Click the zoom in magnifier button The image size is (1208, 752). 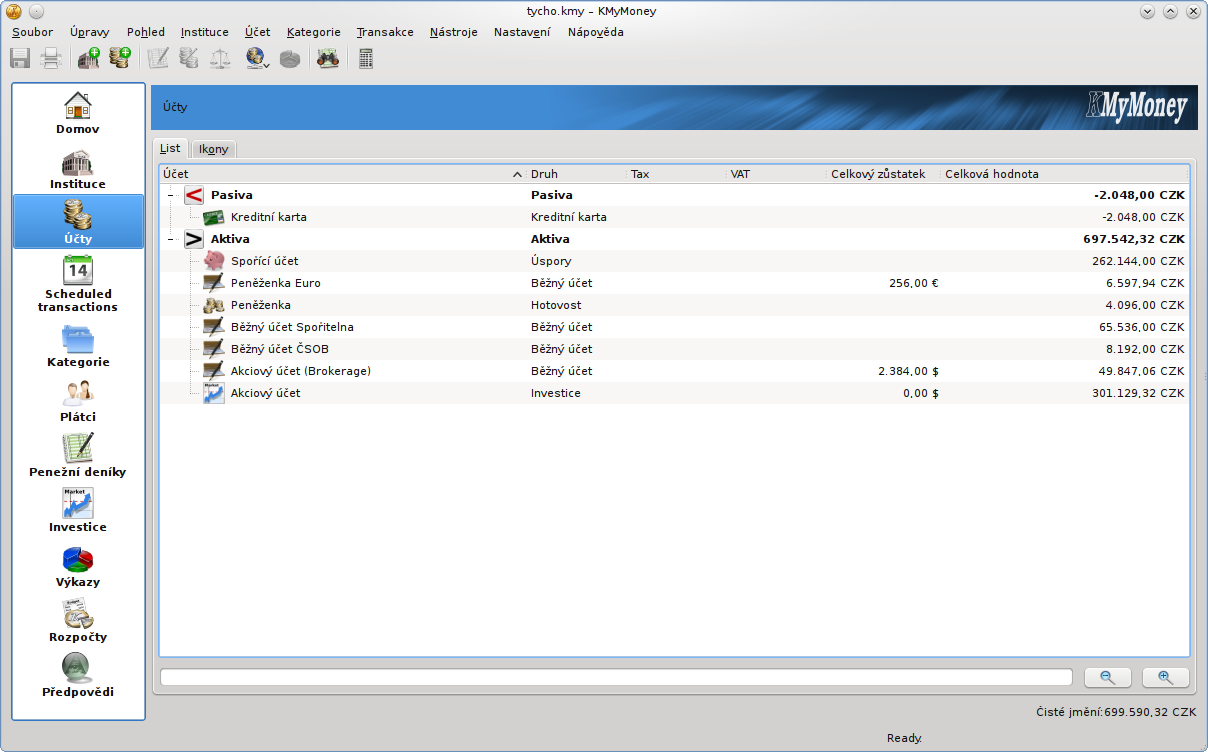pos(1166,677)
